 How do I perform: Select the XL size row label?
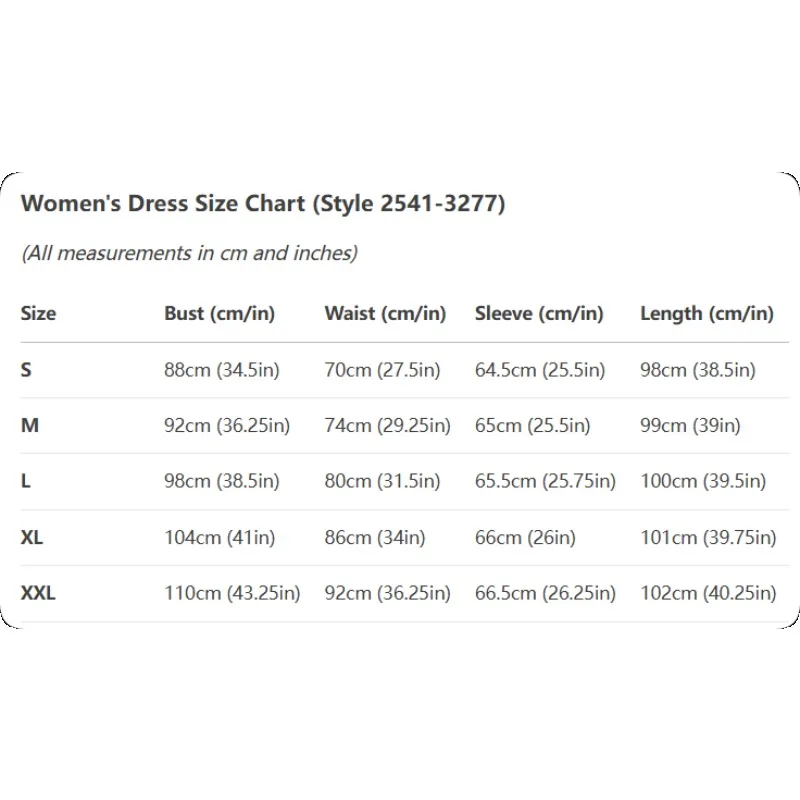click(32, 537)
